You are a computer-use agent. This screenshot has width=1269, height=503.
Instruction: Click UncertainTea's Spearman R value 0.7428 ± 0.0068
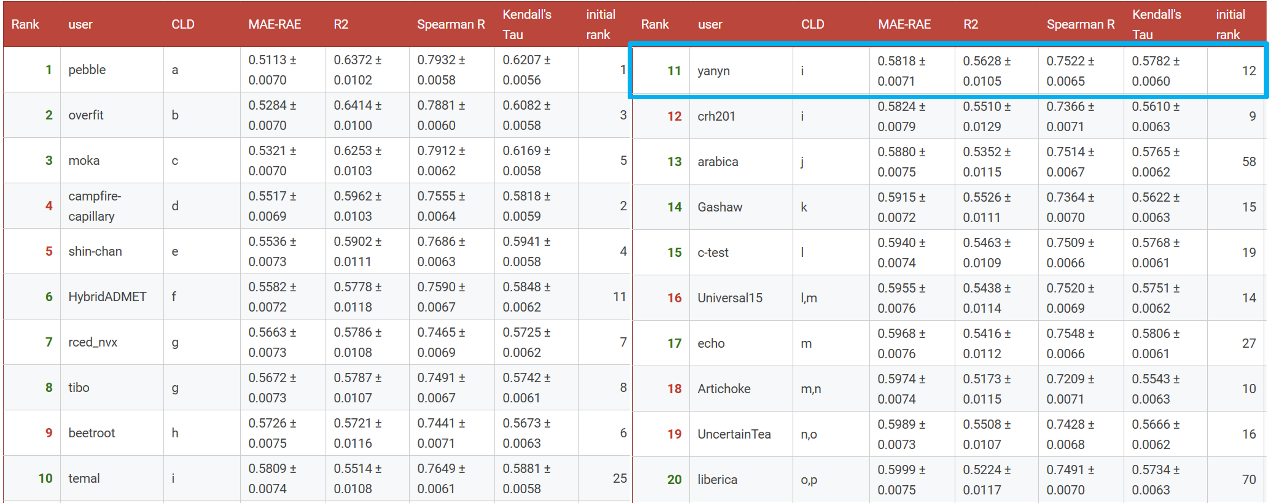click(x=1072, y=434)
